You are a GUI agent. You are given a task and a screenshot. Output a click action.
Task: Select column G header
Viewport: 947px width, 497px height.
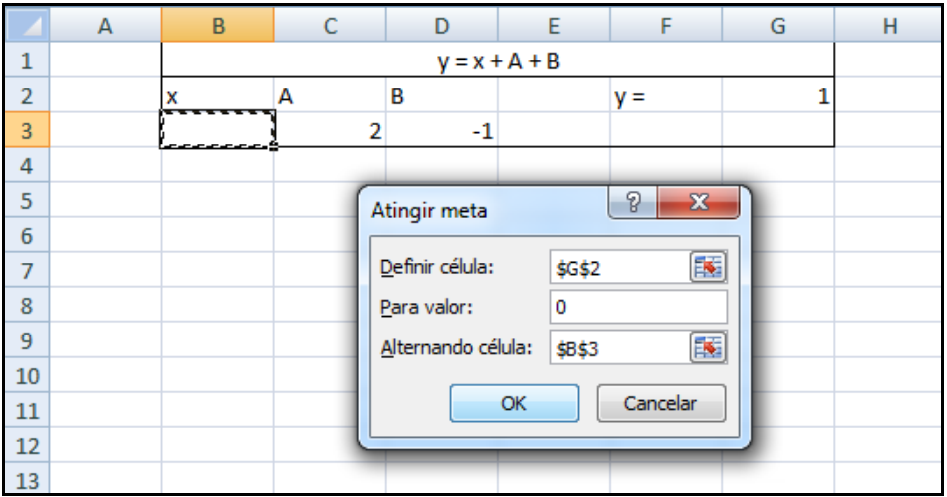pyautogui.click(x=777, y=28)
